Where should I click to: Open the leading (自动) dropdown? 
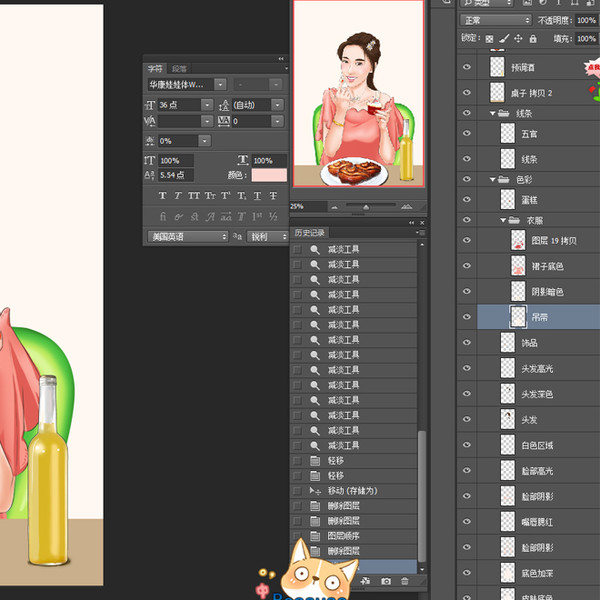pos(277,105)
